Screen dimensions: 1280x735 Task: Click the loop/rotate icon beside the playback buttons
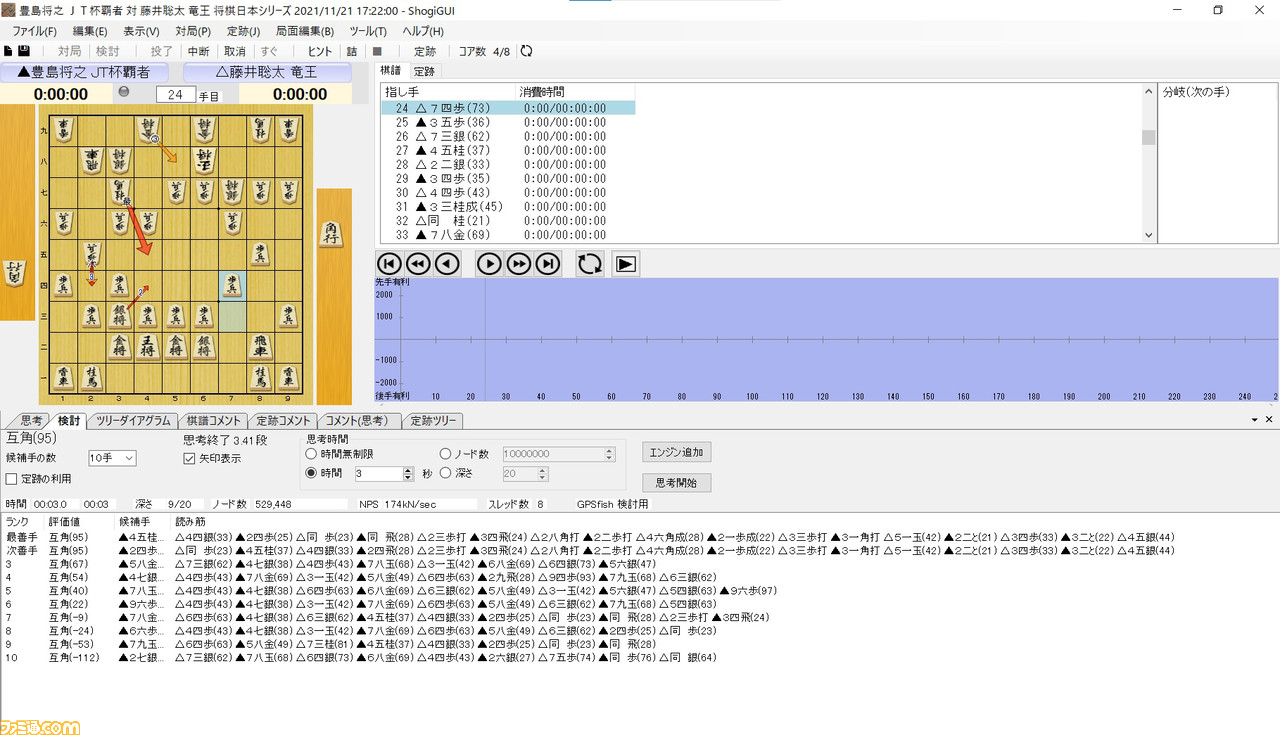[x=590, y=264]
